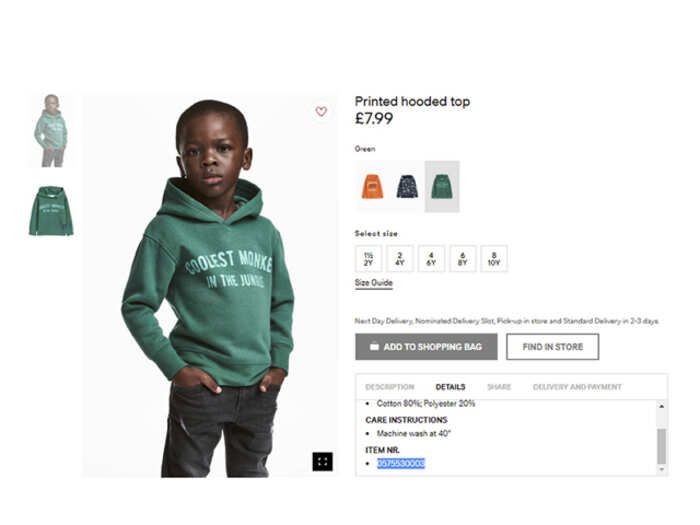The height and width of the screenshot is (525, 700).
Task: Click the Find in Store button
Action: [x=553, y=346]
